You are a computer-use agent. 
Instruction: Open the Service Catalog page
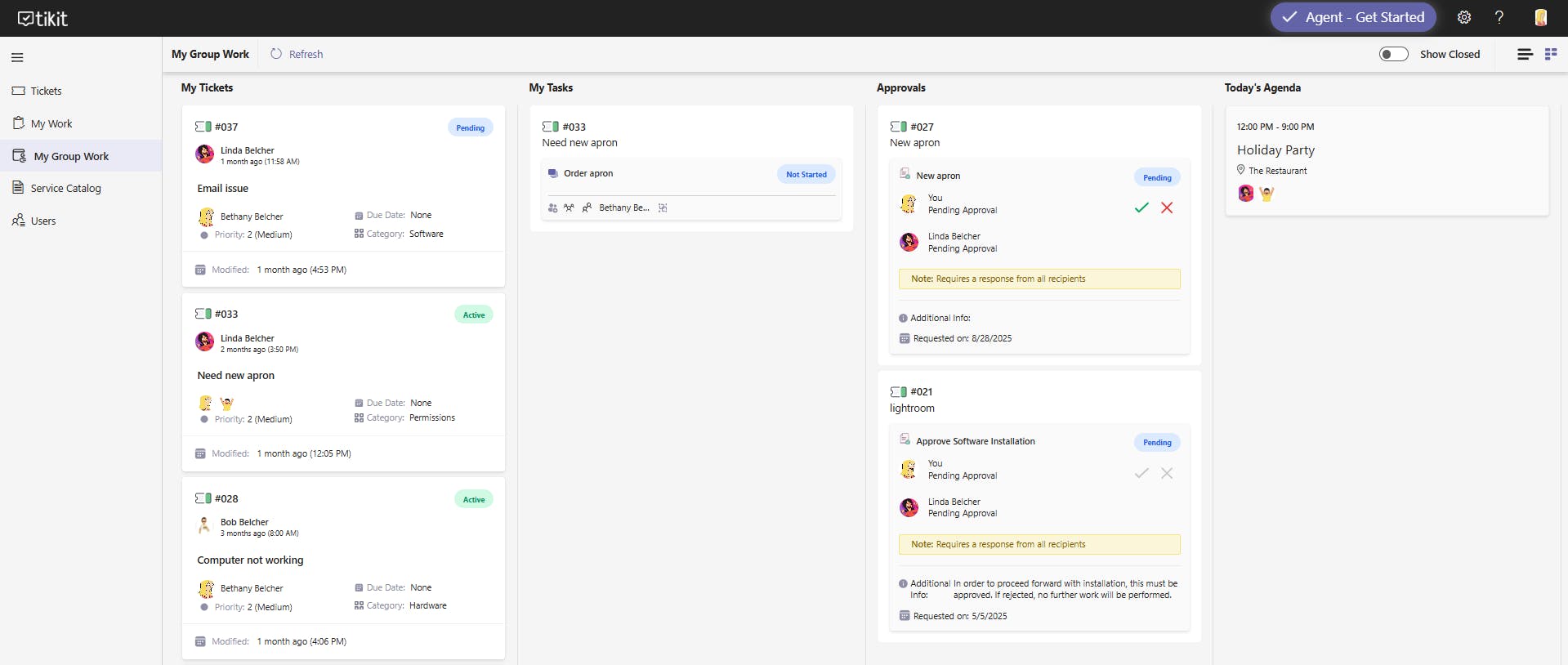(x=65, y=188)
